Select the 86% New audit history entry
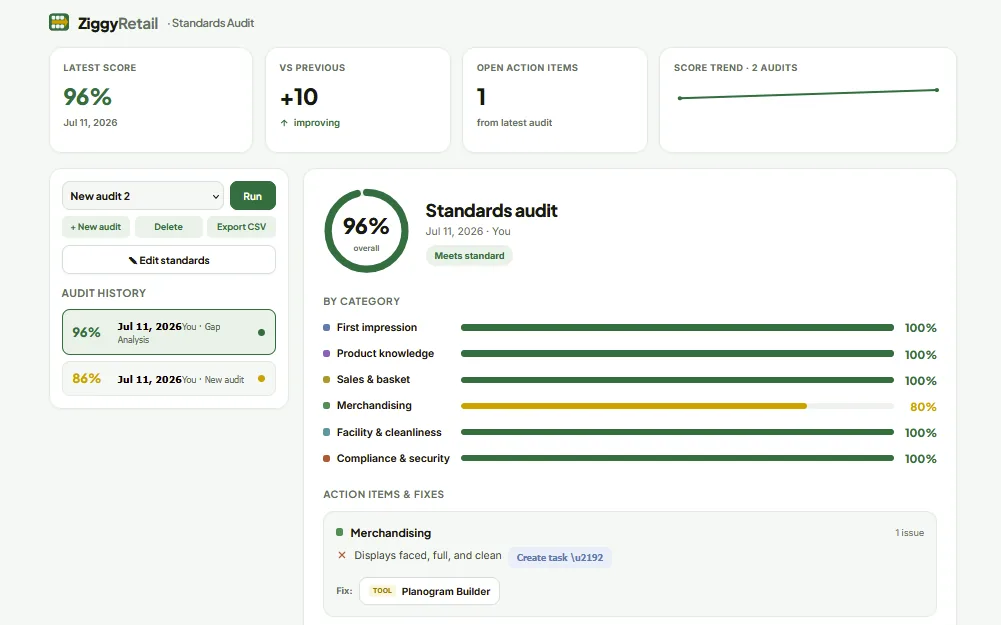This screenshot has height=625, width=1001. coord(169,379)
